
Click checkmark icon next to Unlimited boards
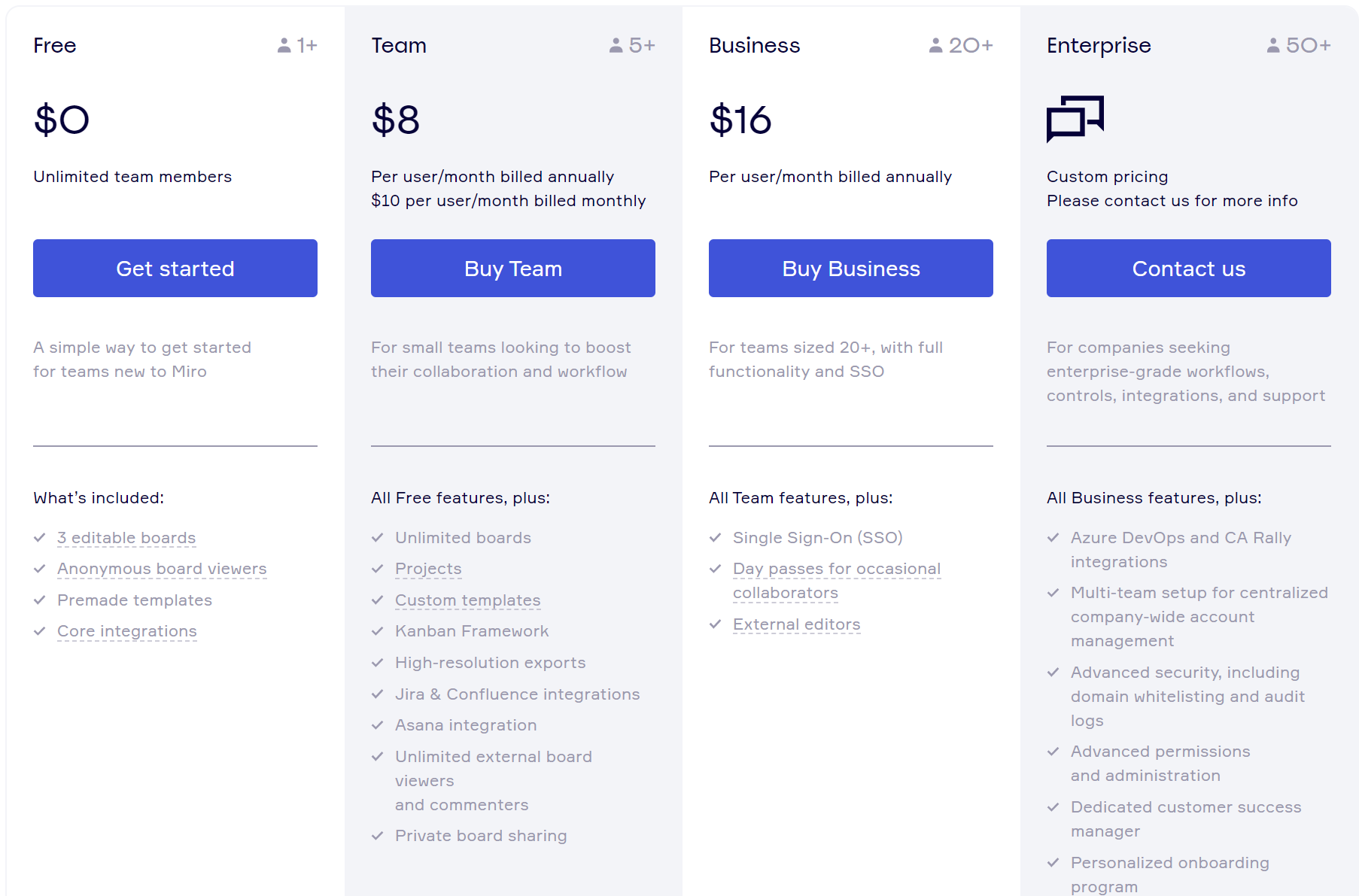(378, 538)
